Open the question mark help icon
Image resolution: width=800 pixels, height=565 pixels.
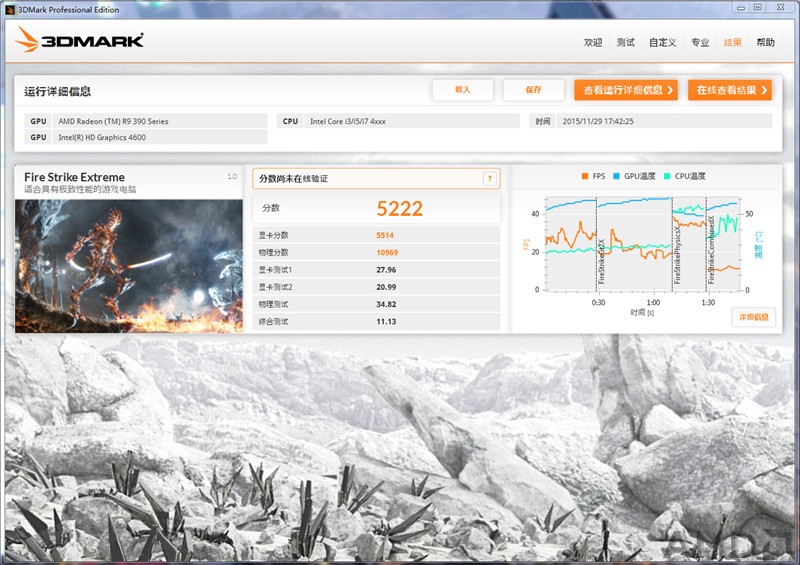(x=489, y=179)
